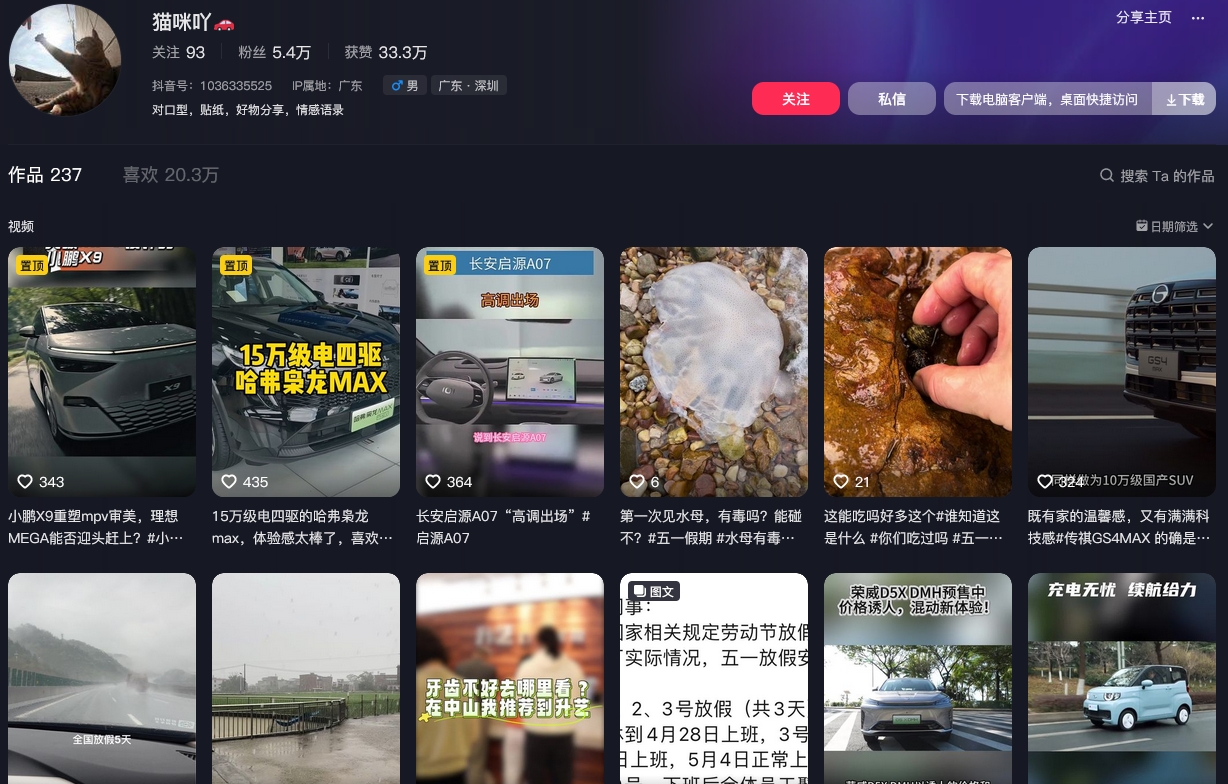Screen dimensions: 1228x784
Task: Click pinned badge on 哈弗枭龙MAX video
Action: pos(236,265)
